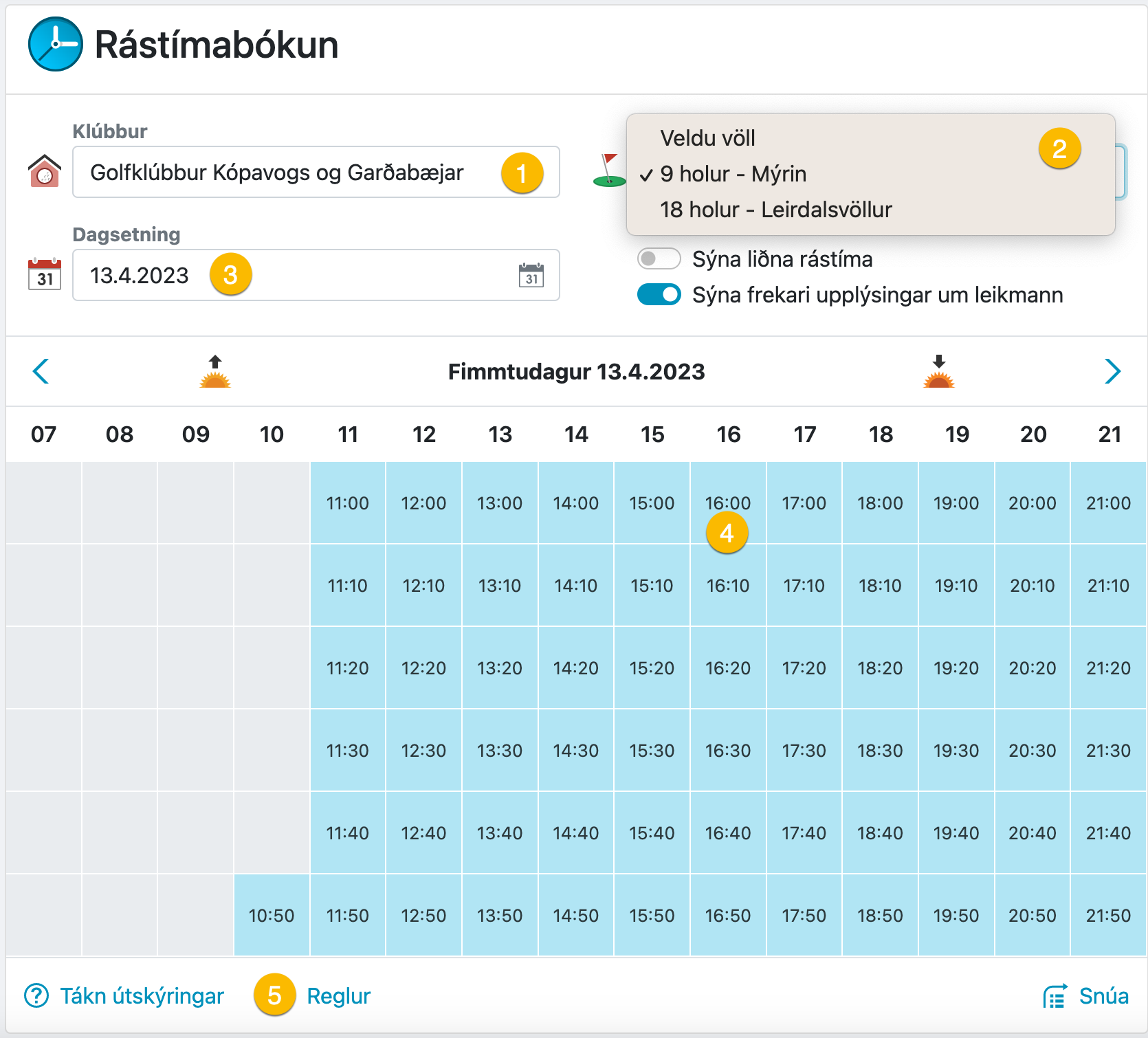
Task: Book the 11:00 tee time
Action: coord(348,503)
